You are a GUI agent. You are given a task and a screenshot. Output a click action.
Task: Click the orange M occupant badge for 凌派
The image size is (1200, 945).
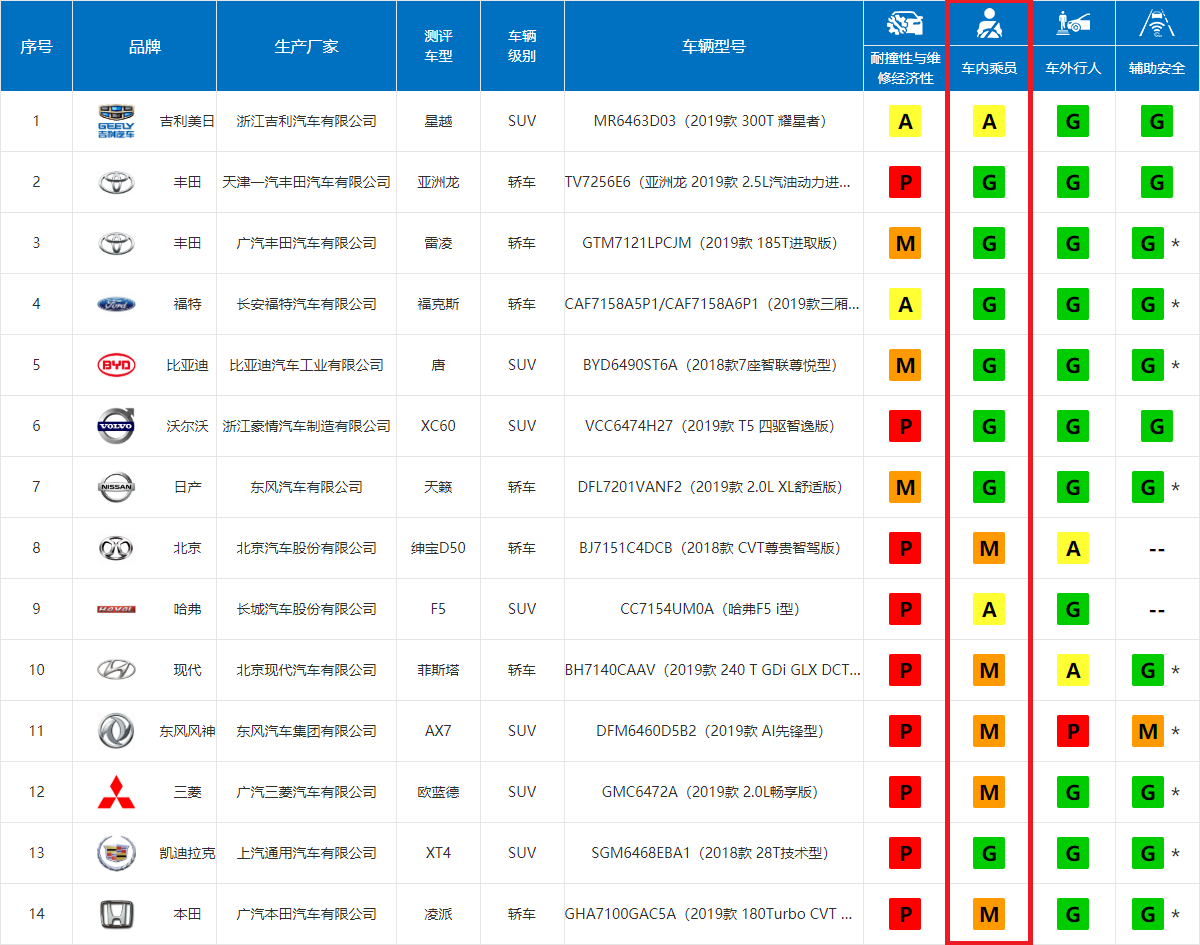[989, 915]
